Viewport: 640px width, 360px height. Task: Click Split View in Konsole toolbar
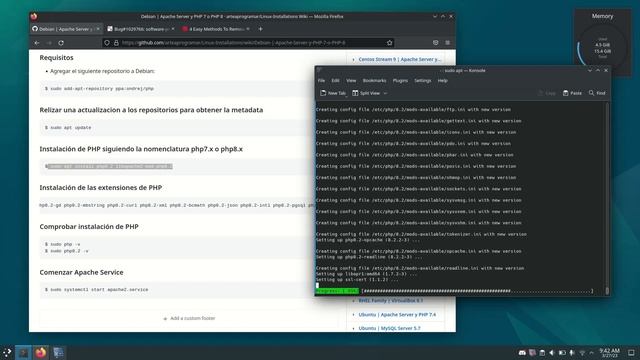click(366, 93)
